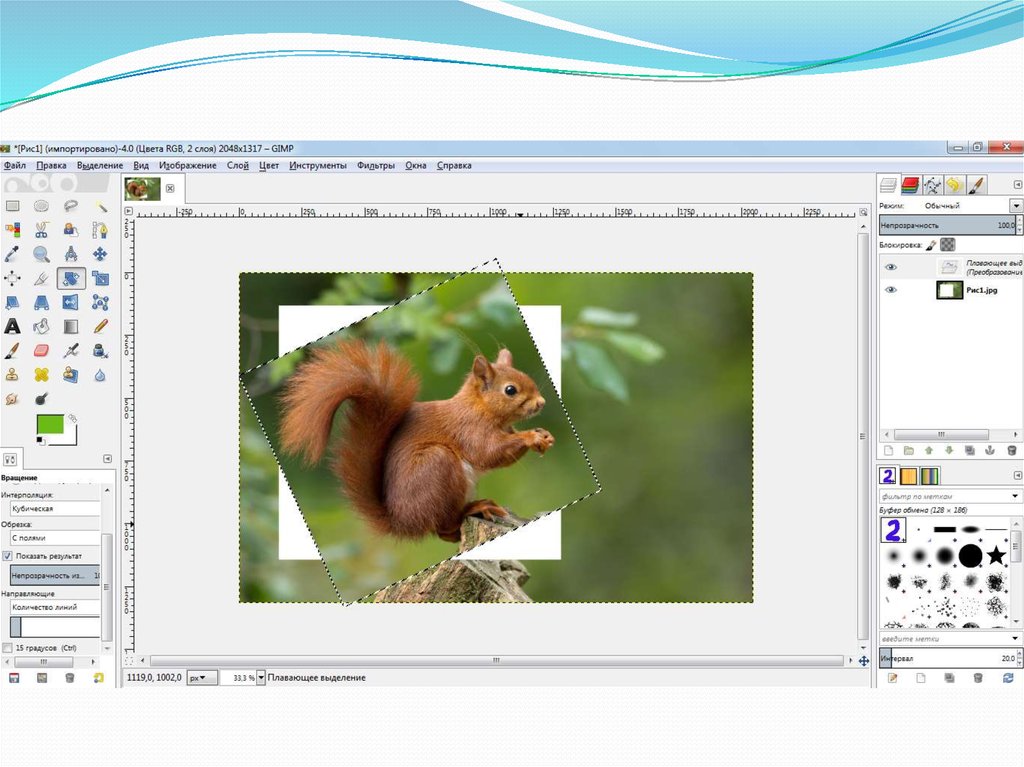This screenshot has height=767, width=1024.
Task: Select the Bucket Fill tool
Action: (41, 326)
